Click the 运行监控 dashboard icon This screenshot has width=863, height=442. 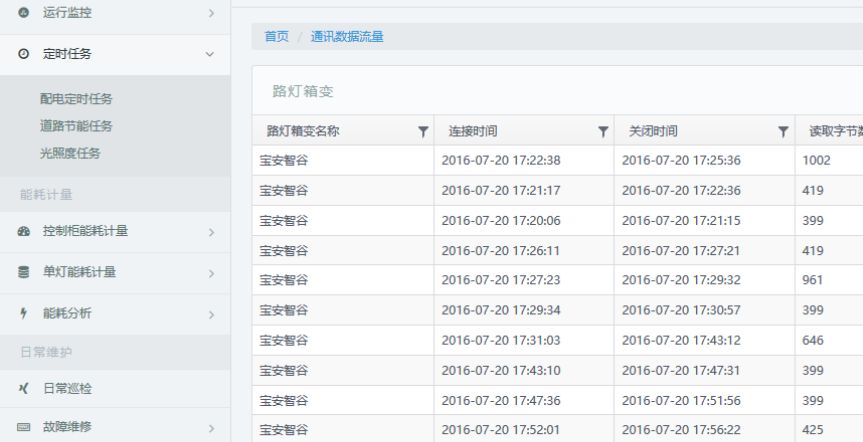(24, 12)
